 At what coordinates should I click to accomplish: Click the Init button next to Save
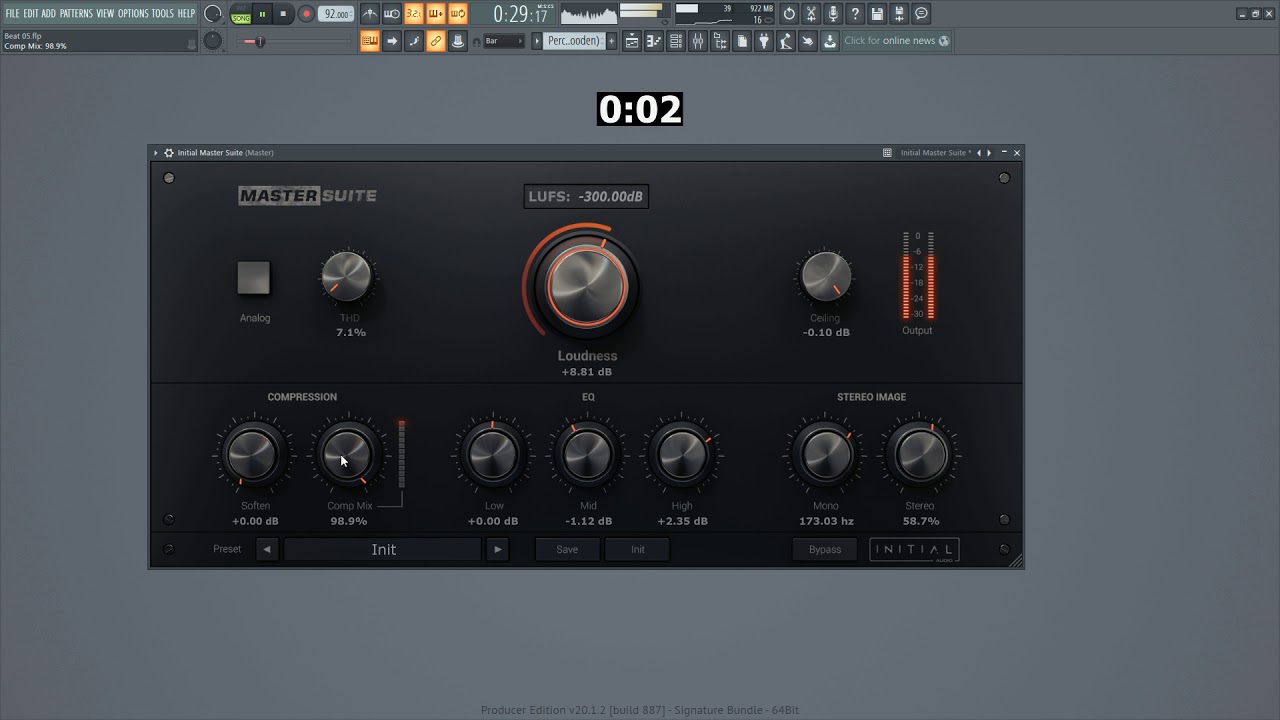pos(637,549)
